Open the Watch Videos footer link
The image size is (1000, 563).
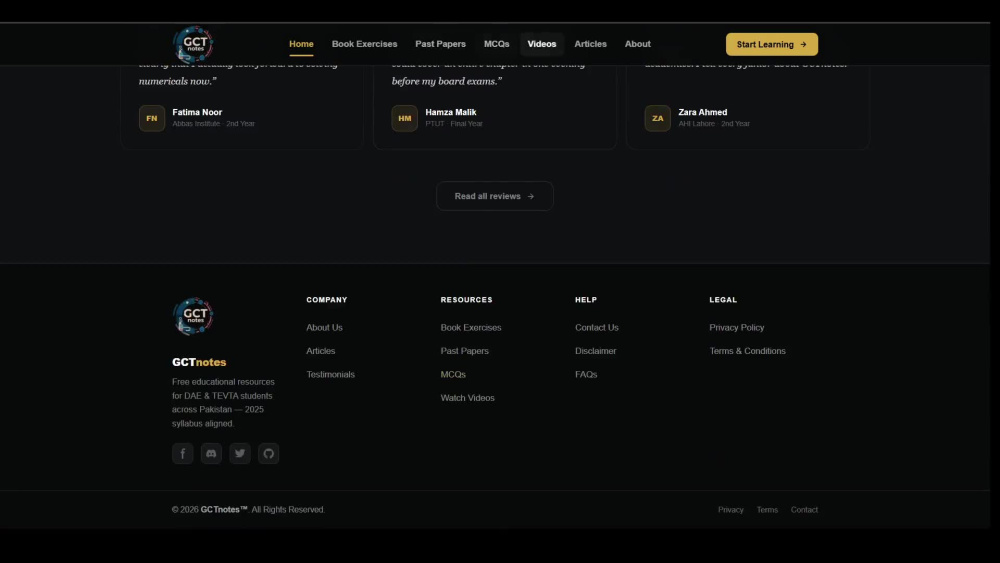tap(467, 398)
